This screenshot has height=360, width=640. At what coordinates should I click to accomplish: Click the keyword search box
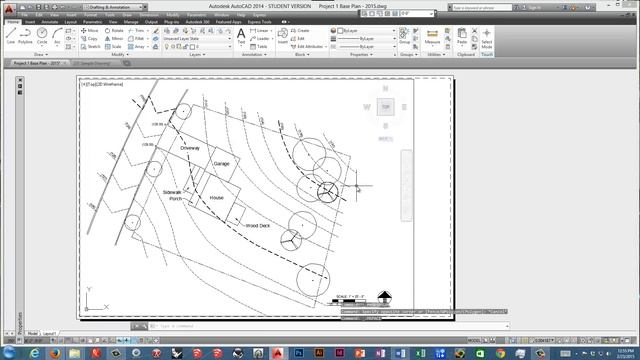pyautogui.click(x=482, y=7)
